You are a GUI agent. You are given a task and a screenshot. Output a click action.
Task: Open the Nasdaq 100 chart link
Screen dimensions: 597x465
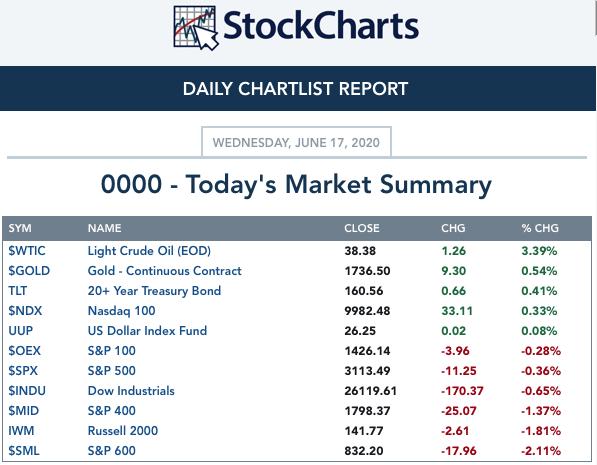121,311
